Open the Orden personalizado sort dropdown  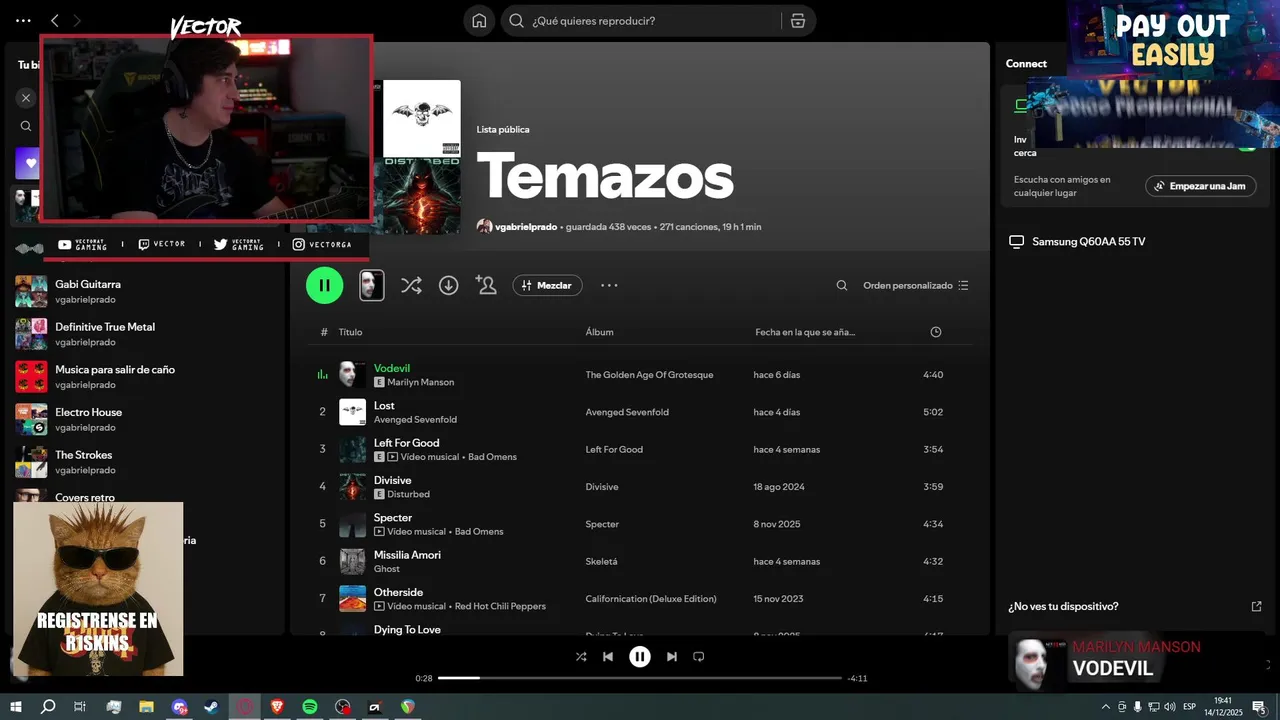[916, 286]
